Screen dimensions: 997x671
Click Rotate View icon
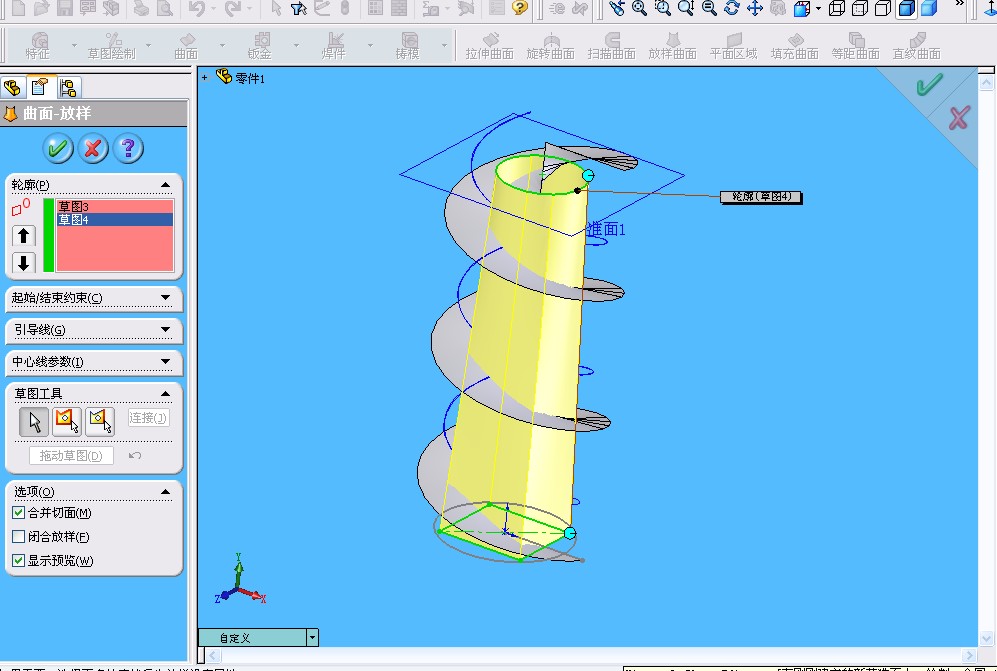point(732,8)
